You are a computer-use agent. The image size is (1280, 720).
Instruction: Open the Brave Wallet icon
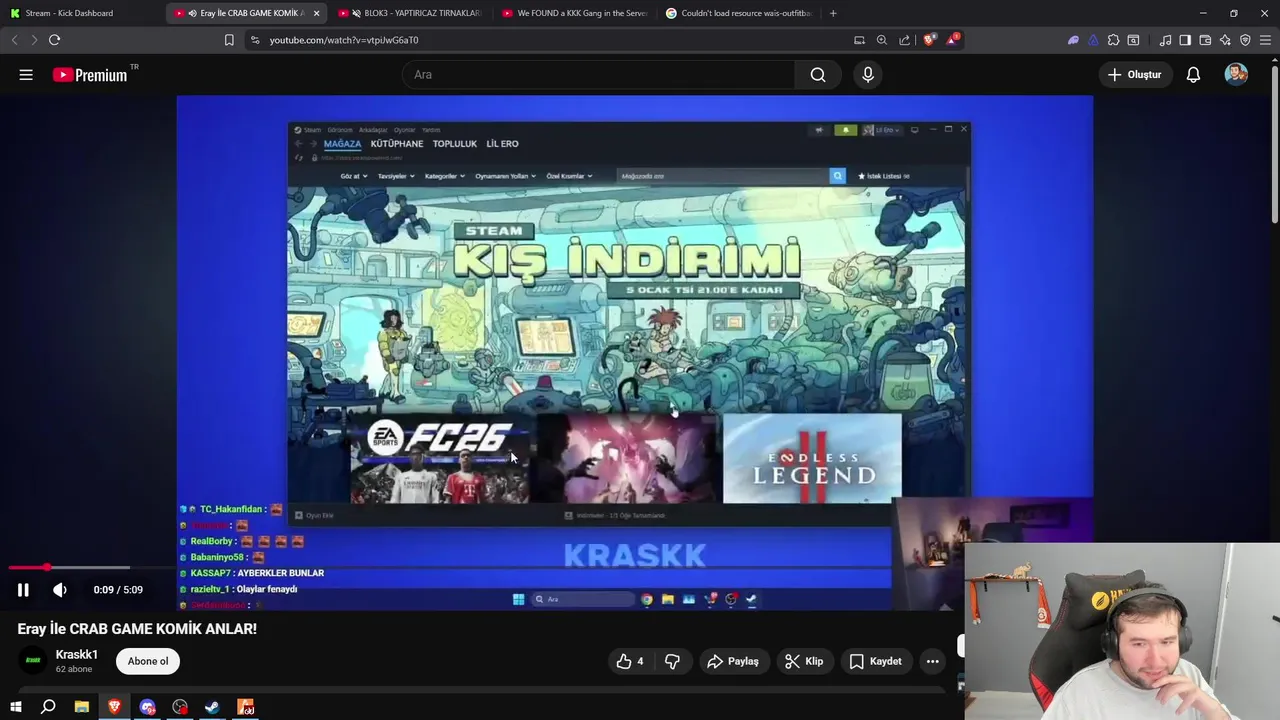tap(1205, 40)
